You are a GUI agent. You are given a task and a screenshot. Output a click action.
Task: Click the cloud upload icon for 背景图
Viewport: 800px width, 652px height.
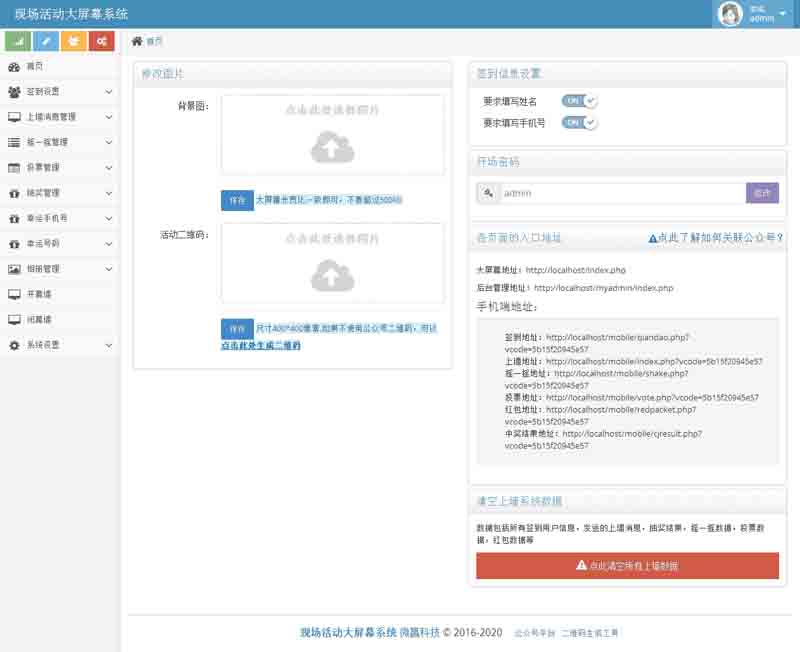(332, 148)
